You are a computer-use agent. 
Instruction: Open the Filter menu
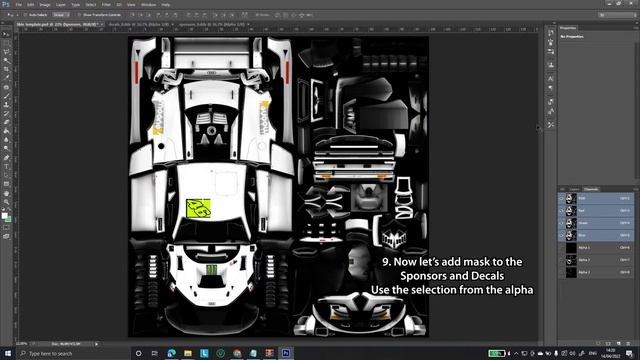coord(106,4)
